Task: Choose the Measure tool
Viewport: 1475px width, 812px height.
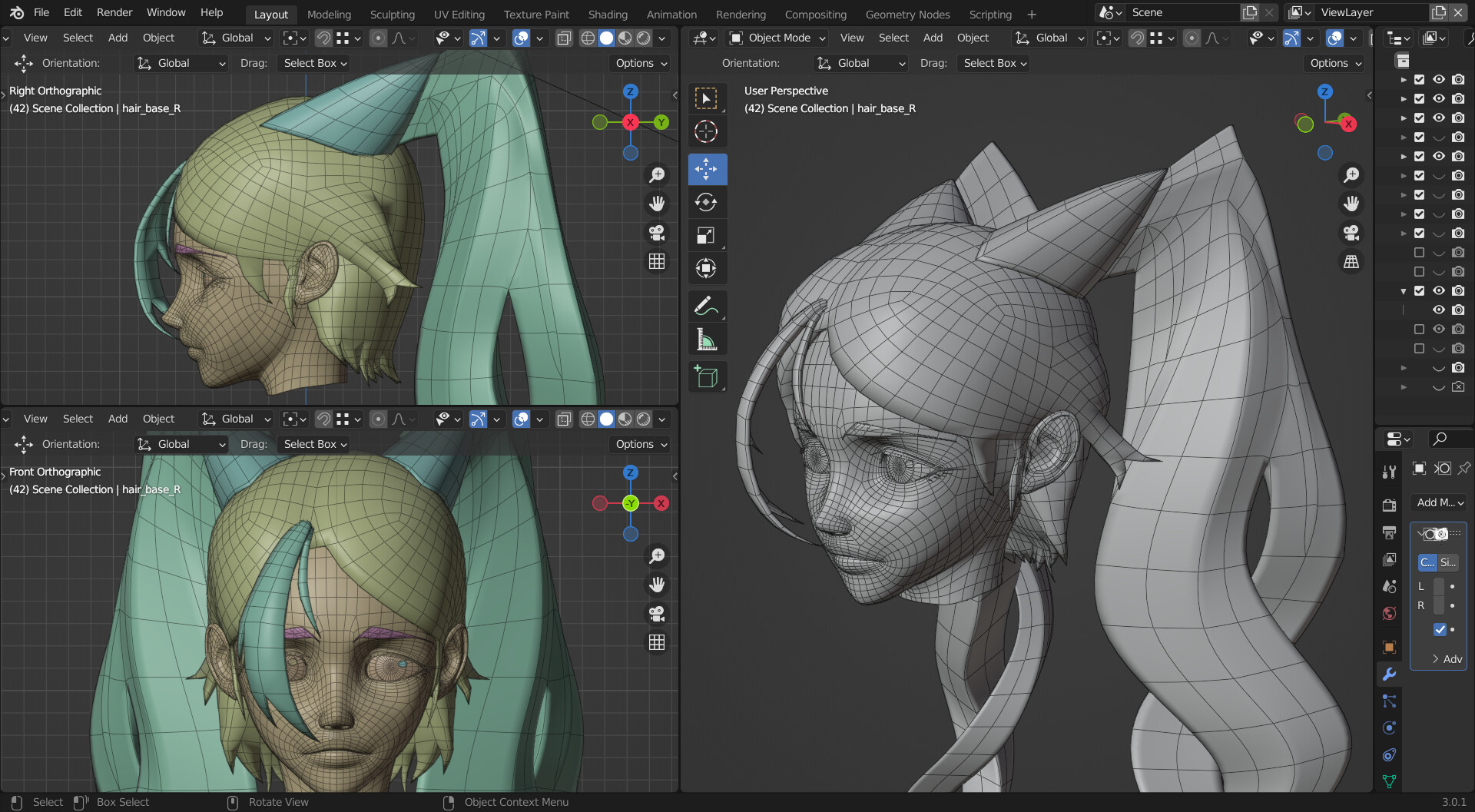Action: (706, 339)
